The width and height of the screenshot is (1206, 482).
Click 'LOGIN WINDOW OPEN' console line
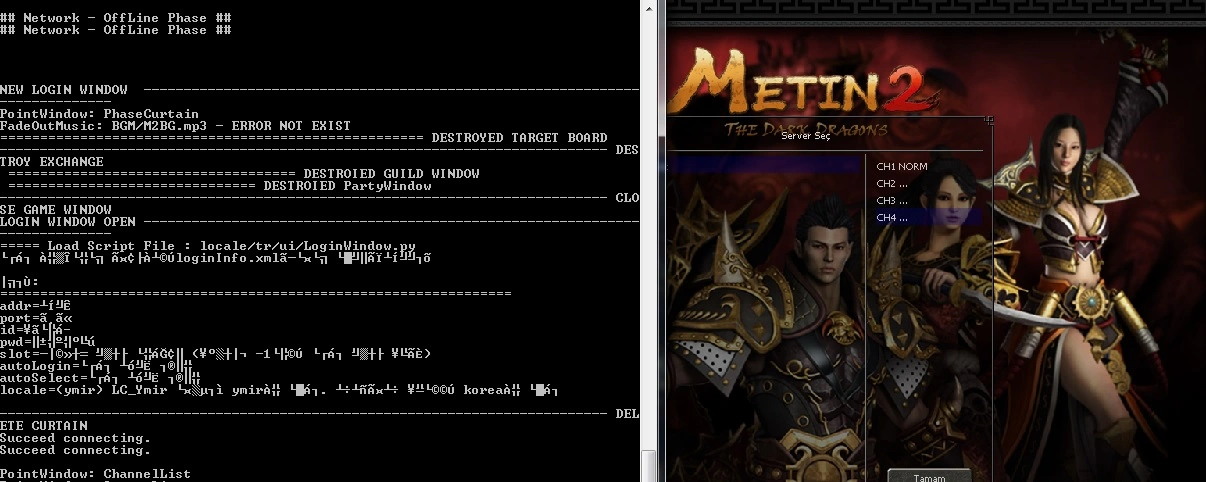tap(68, 222)
